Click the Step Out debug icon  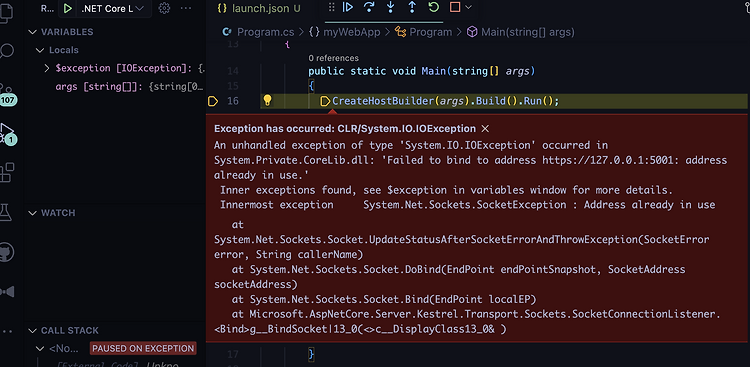(412, 7)
